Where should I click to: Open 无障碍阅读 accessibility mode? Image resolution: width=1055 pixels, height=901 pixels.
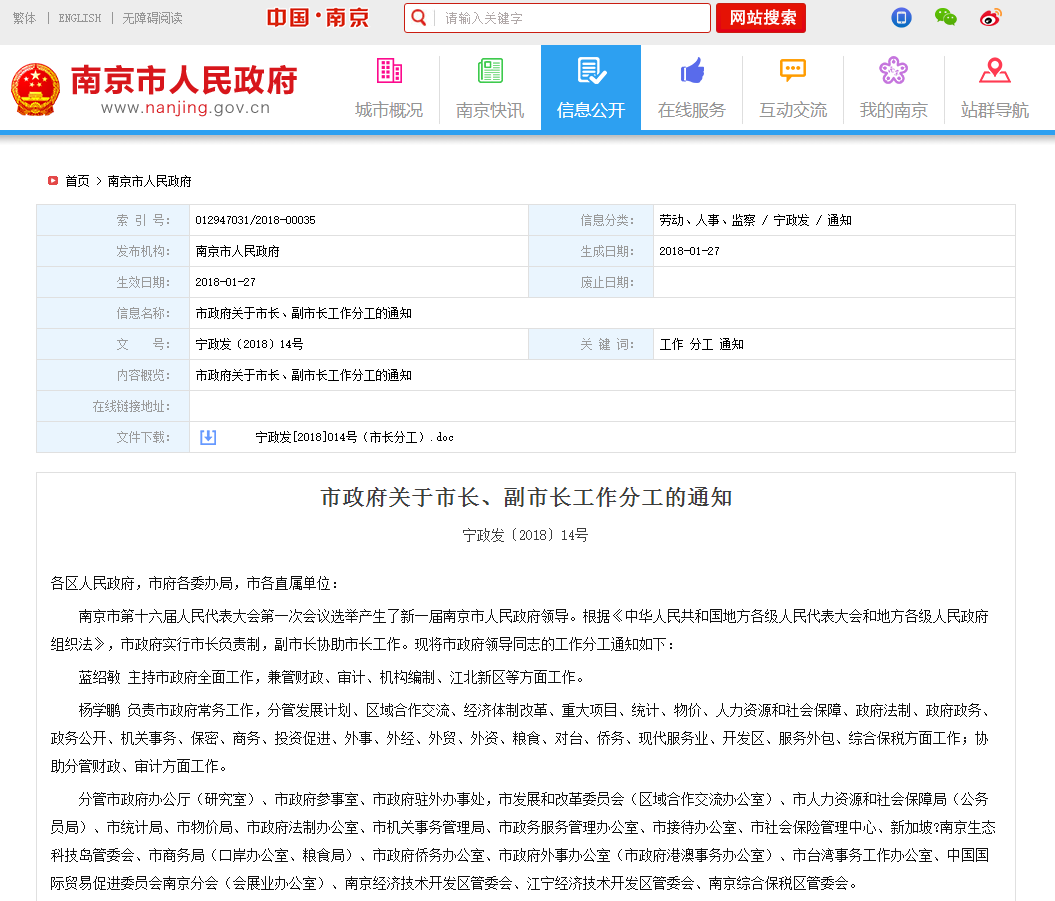(152, 18)
